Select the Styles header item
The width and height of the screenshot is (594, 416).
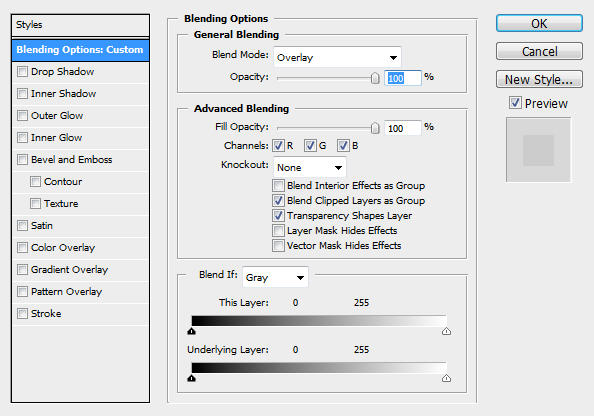point(80,25)
